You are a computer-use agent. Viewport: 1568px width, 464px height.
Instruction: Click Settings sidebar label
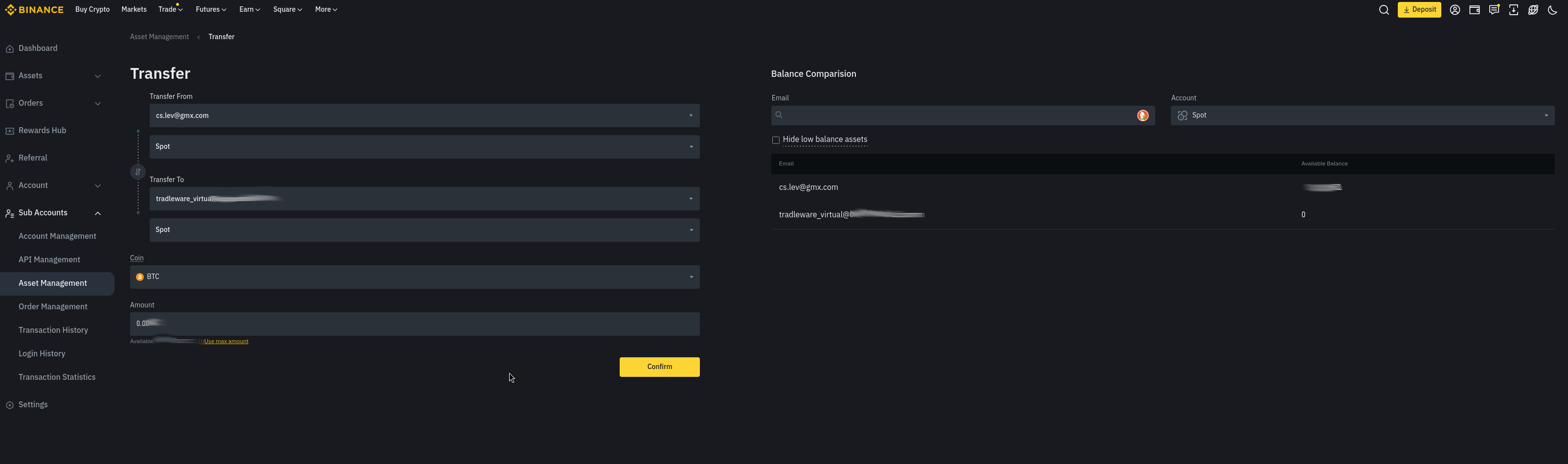(33, 405)
